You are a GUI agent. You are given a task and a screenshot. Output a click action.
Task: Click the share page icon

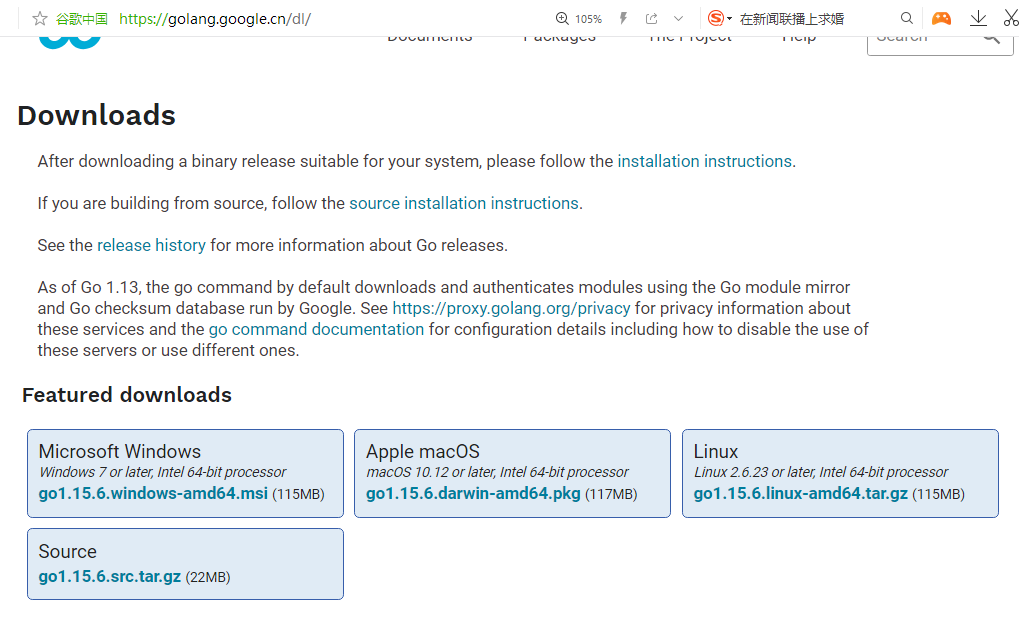pos(651,19)
